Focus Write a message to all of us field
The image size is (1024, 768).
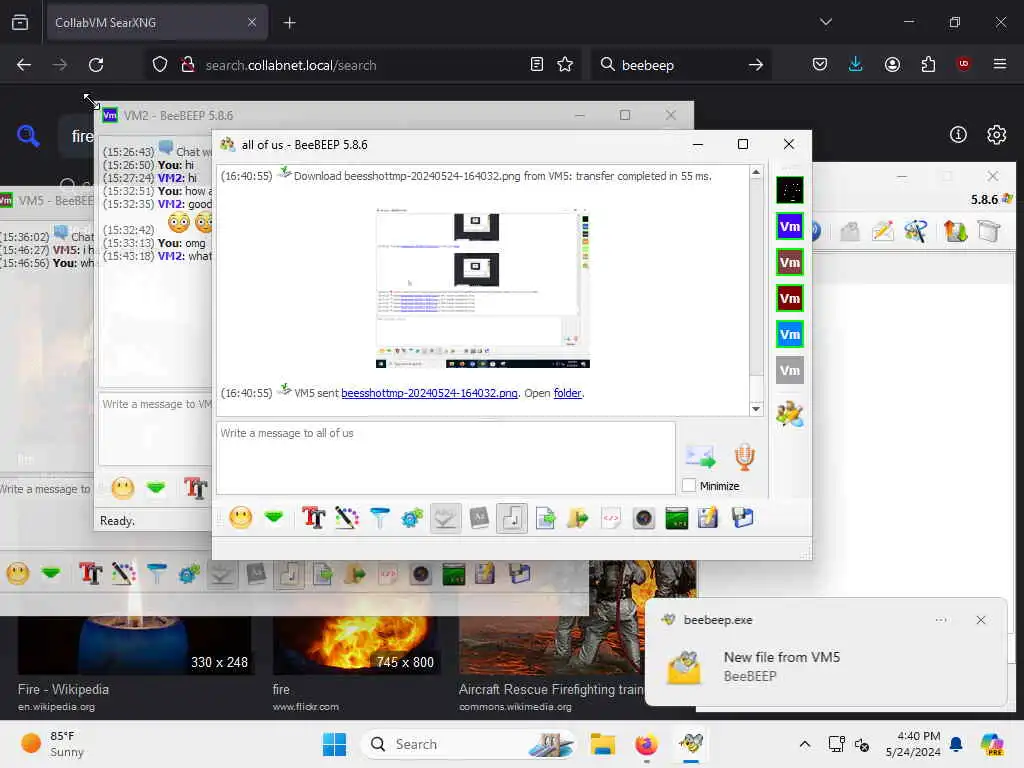click(445, 458)
